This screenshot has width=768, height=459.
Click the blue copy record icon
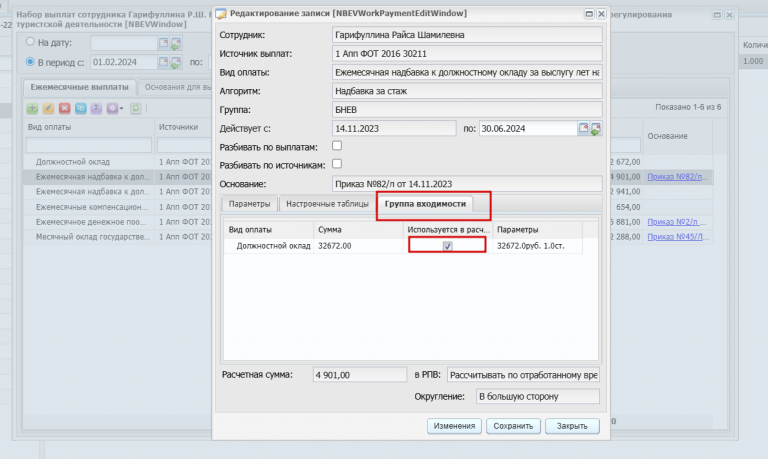(x=81, y=108)
